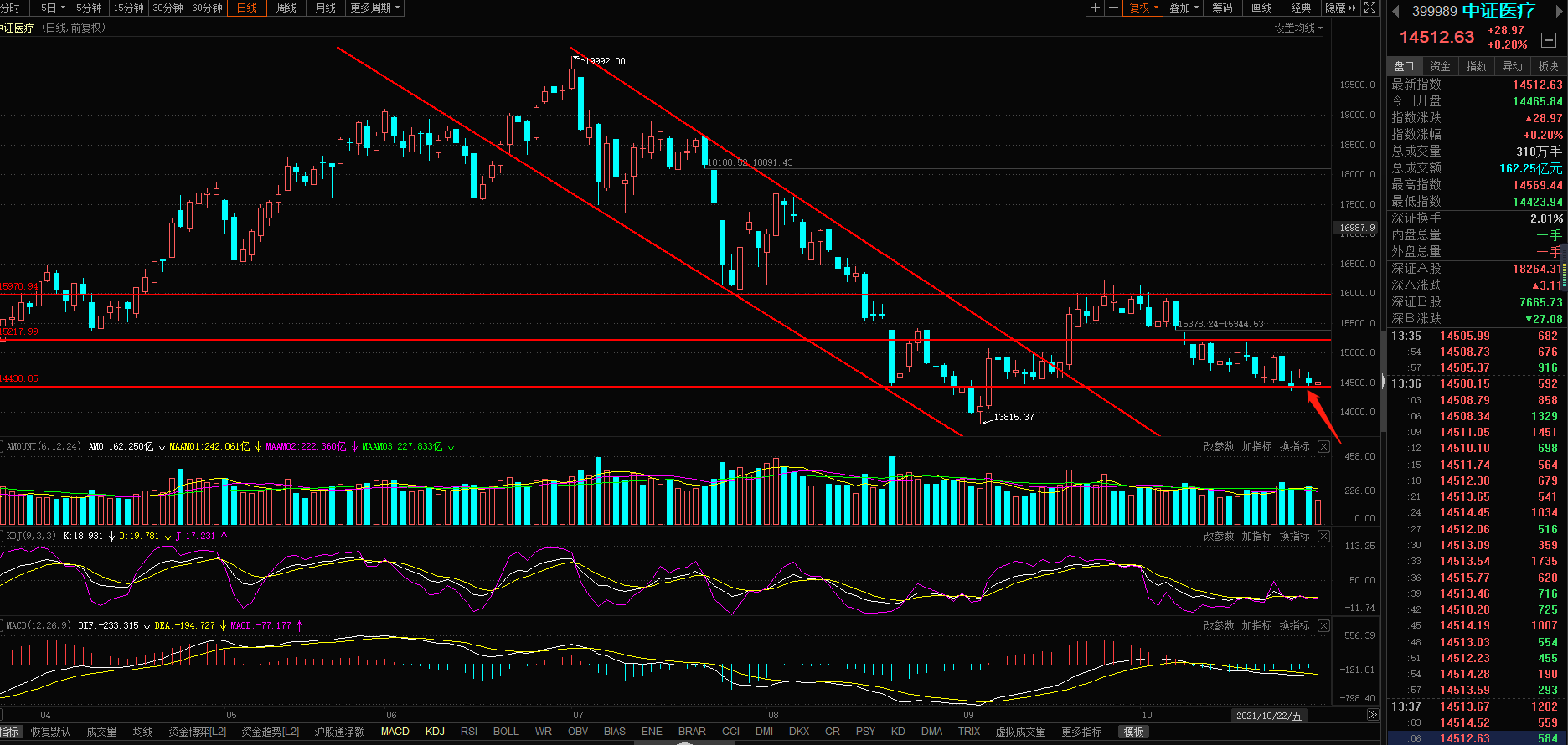Toggle the KDJ indicator
Image resolution: width=1568 pixels, height=745 pixels.
click(435, 732)
